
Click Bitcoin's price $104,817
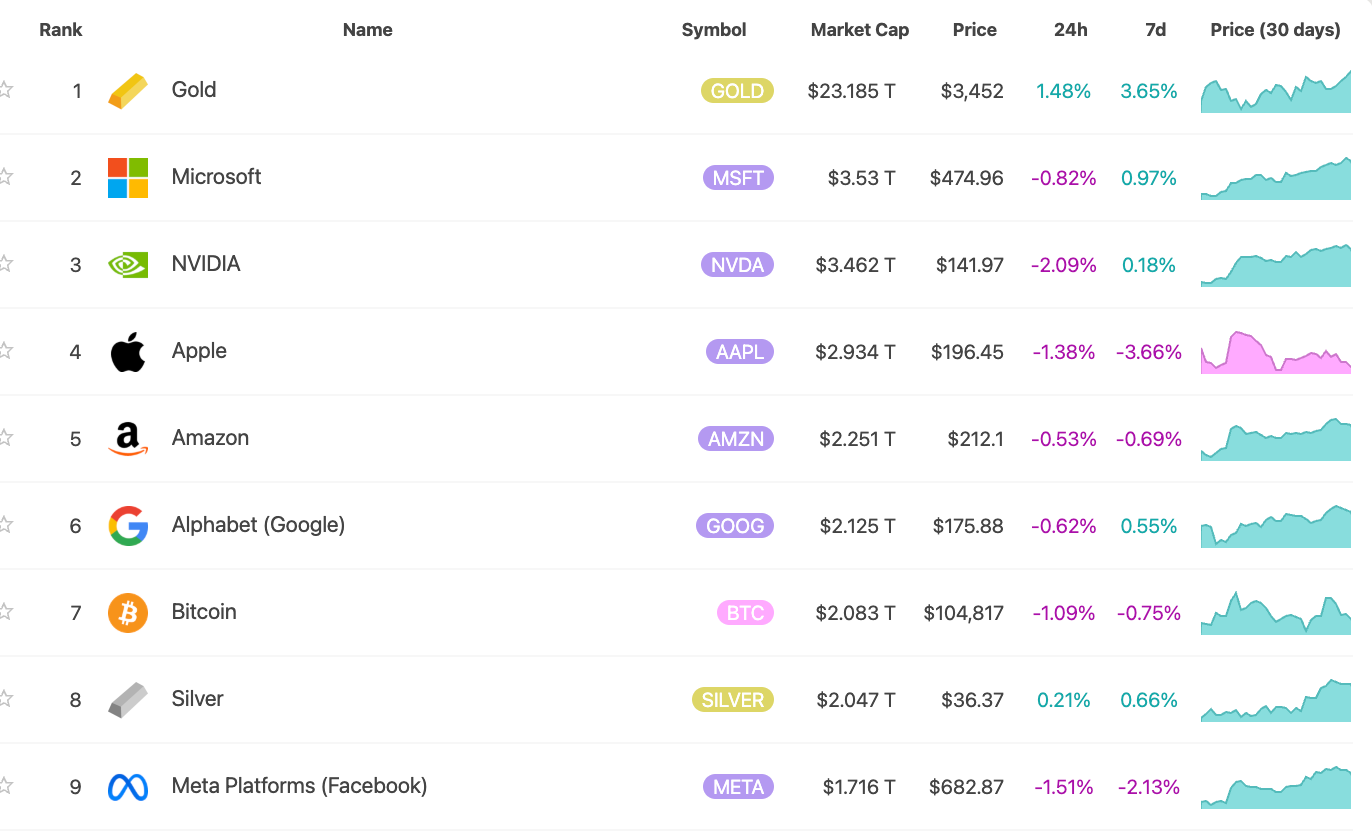pyautogui.click(x=964, y=613)
